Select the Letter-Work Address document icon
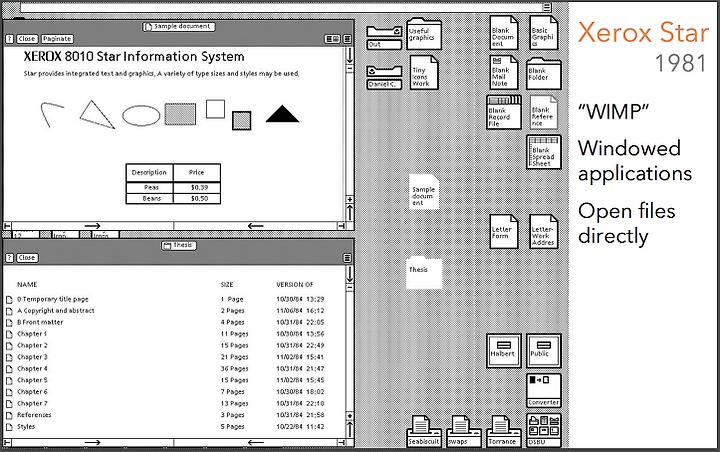This screenshot has height=452, width=720. pyautogui.click(x=544, y=232)
